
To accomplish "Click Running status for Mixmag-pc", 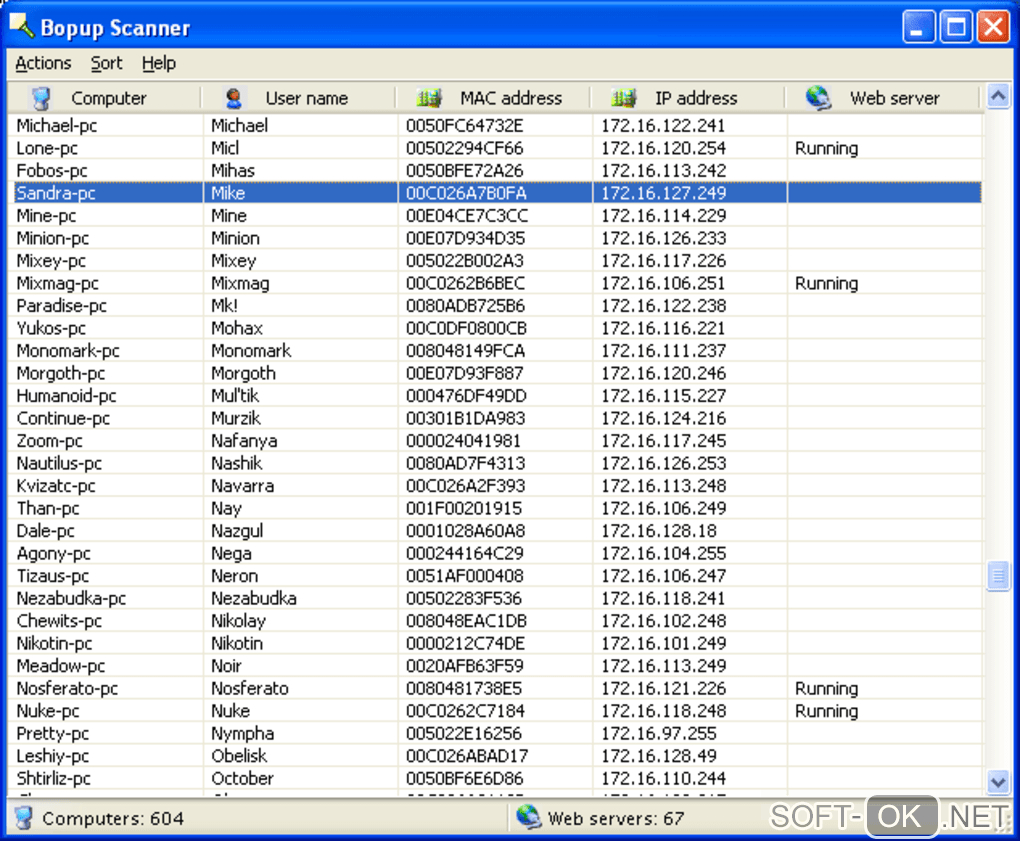I will pyautogui.click(x=827, y=284).
